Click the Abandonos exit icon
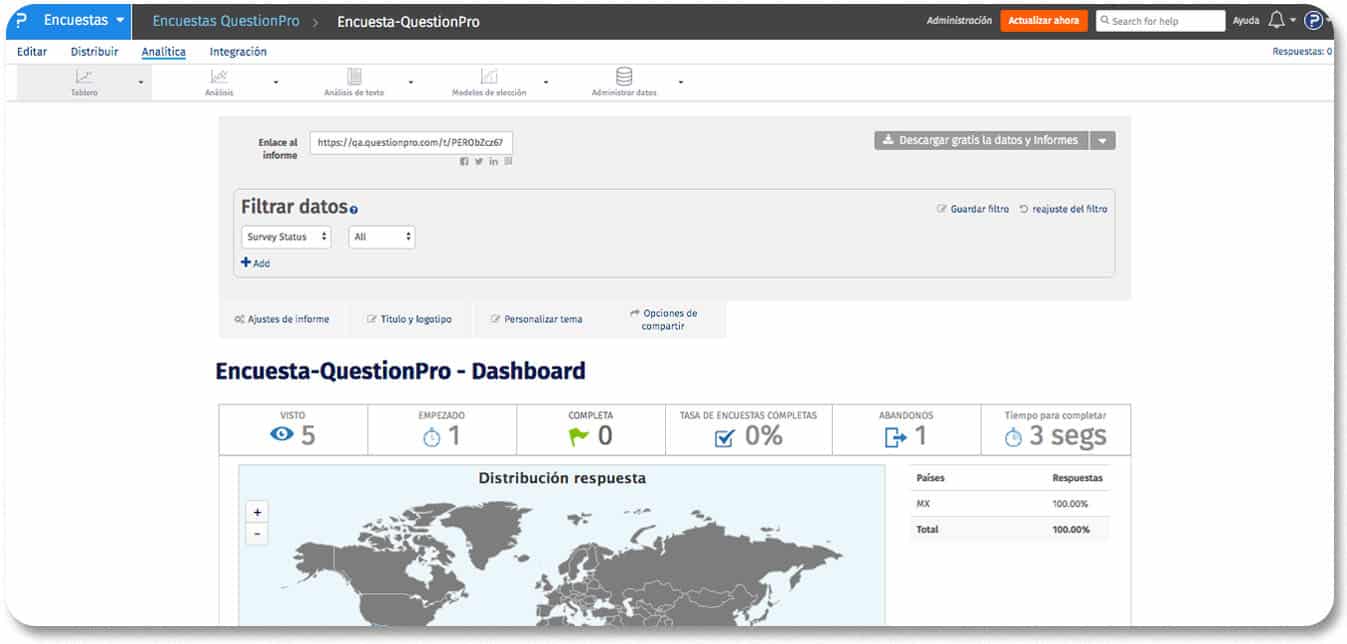This screenshot has width=1347, height=644. pos(895,437)
